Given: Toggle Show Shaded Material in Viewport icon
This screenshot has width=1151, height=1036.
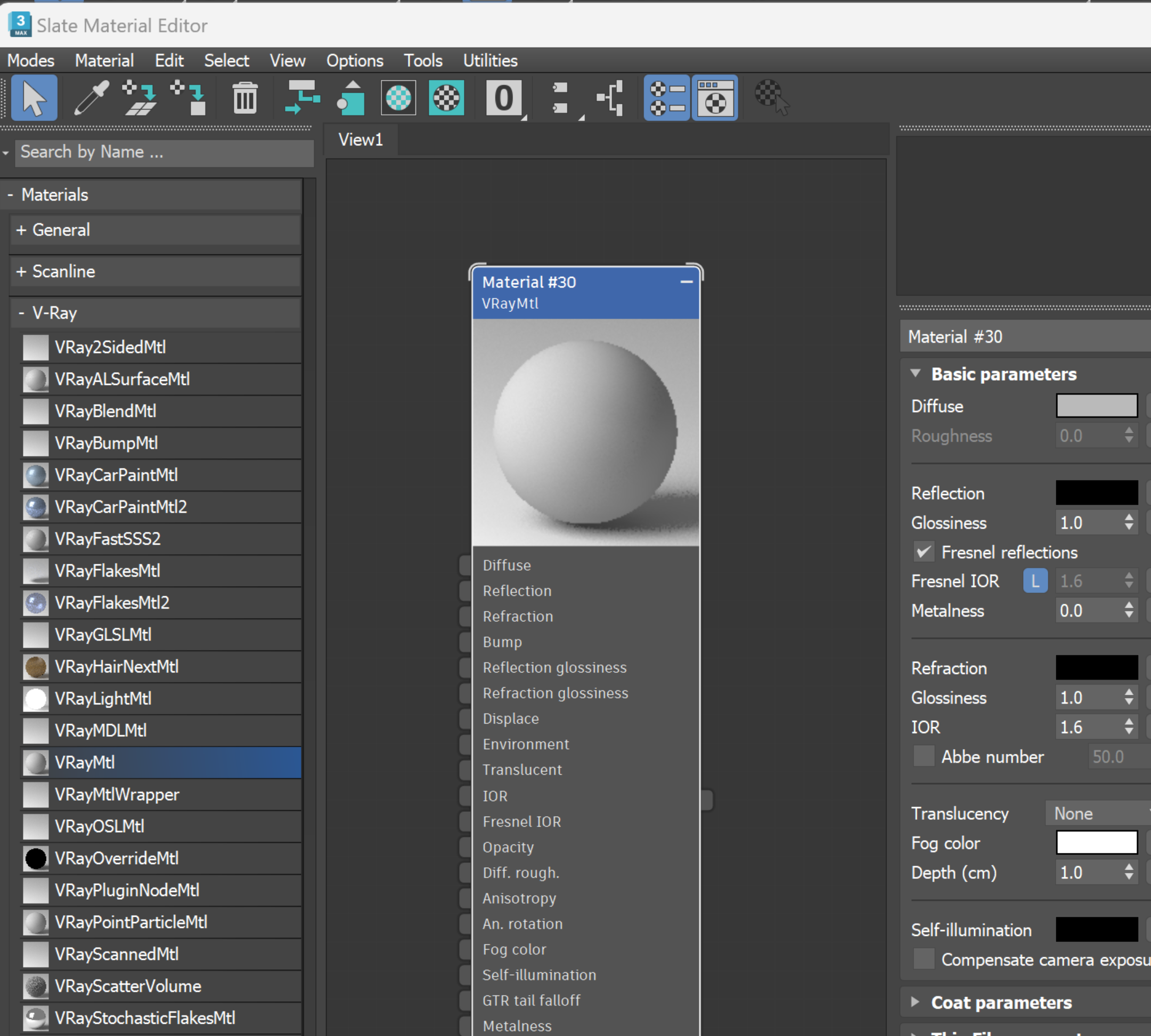Looking at the screenshot, I should [398, 98].
